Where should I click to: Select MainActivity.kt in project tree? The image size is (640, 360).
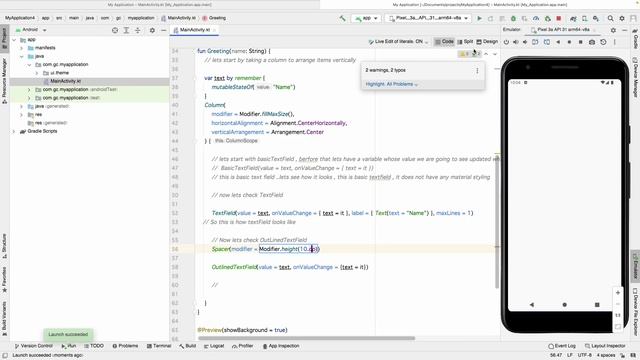(x=65, y=81)
